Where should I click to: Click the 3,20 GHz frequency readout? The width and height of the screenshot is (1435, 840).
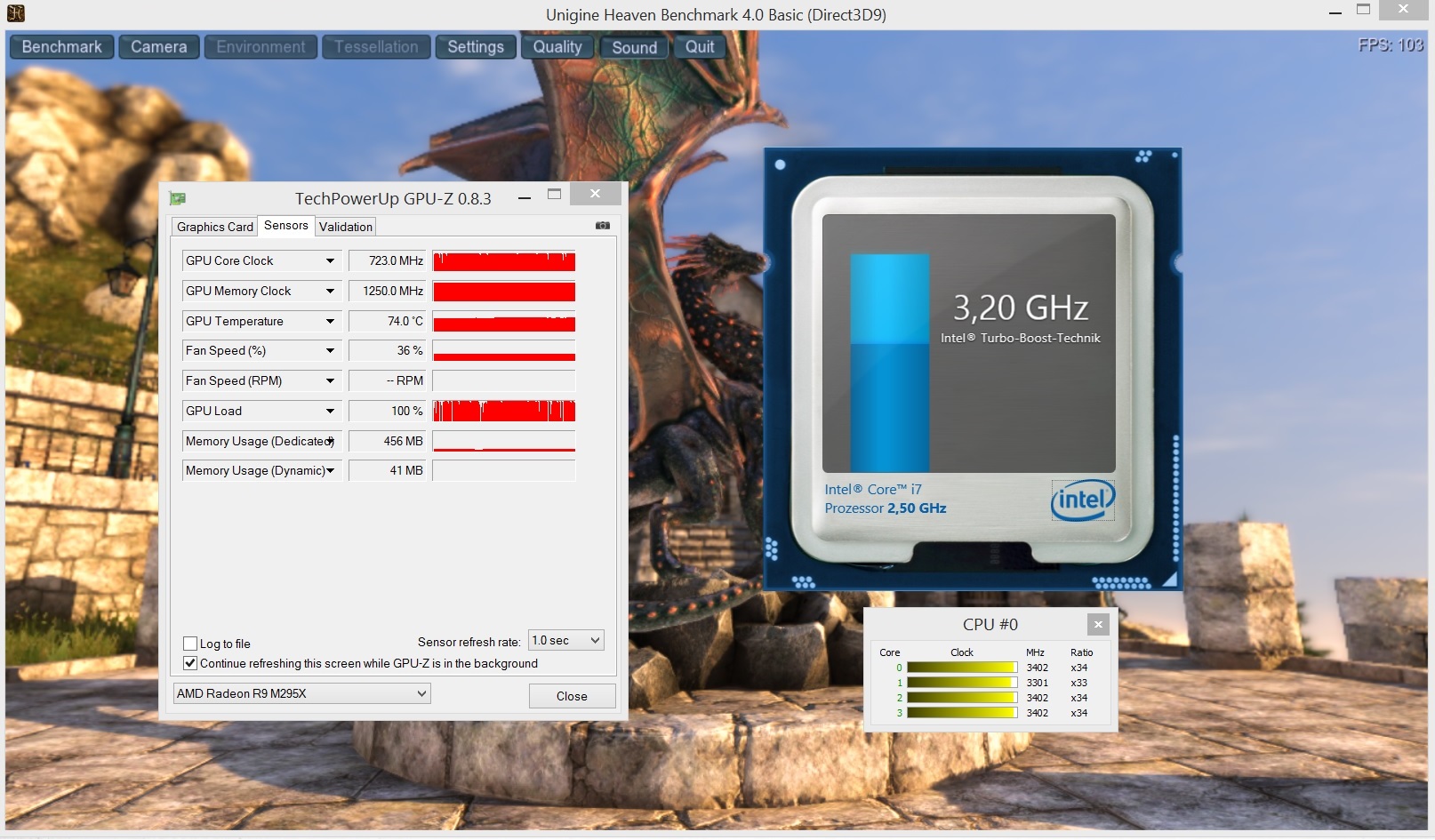point(1021,308)
